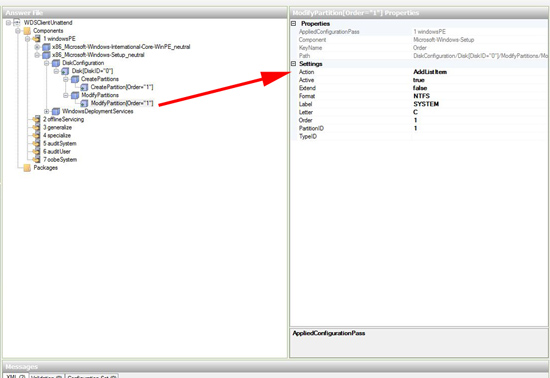
Task: Collapse the 1 windowsPE pass node
Action: (27, 39)
